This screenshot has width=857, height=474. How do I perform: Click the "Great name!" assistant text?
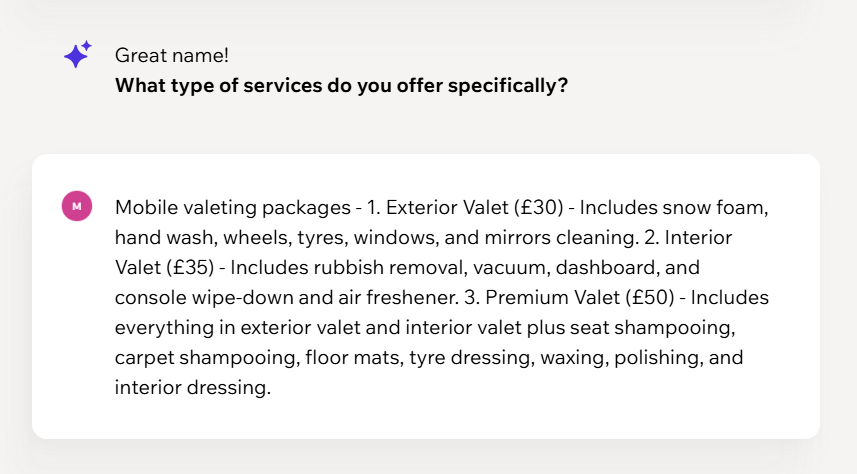pos(172,55)
